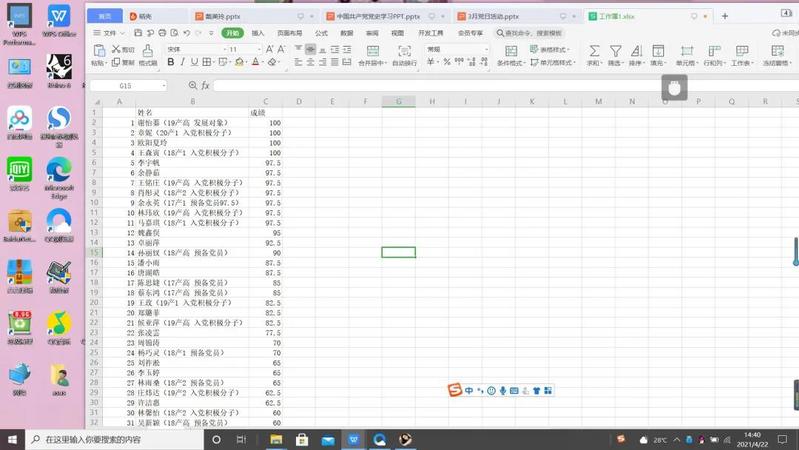The image size is (799, 450).
Task: Click the 会员专享 member tab
Action: [470, 33]
